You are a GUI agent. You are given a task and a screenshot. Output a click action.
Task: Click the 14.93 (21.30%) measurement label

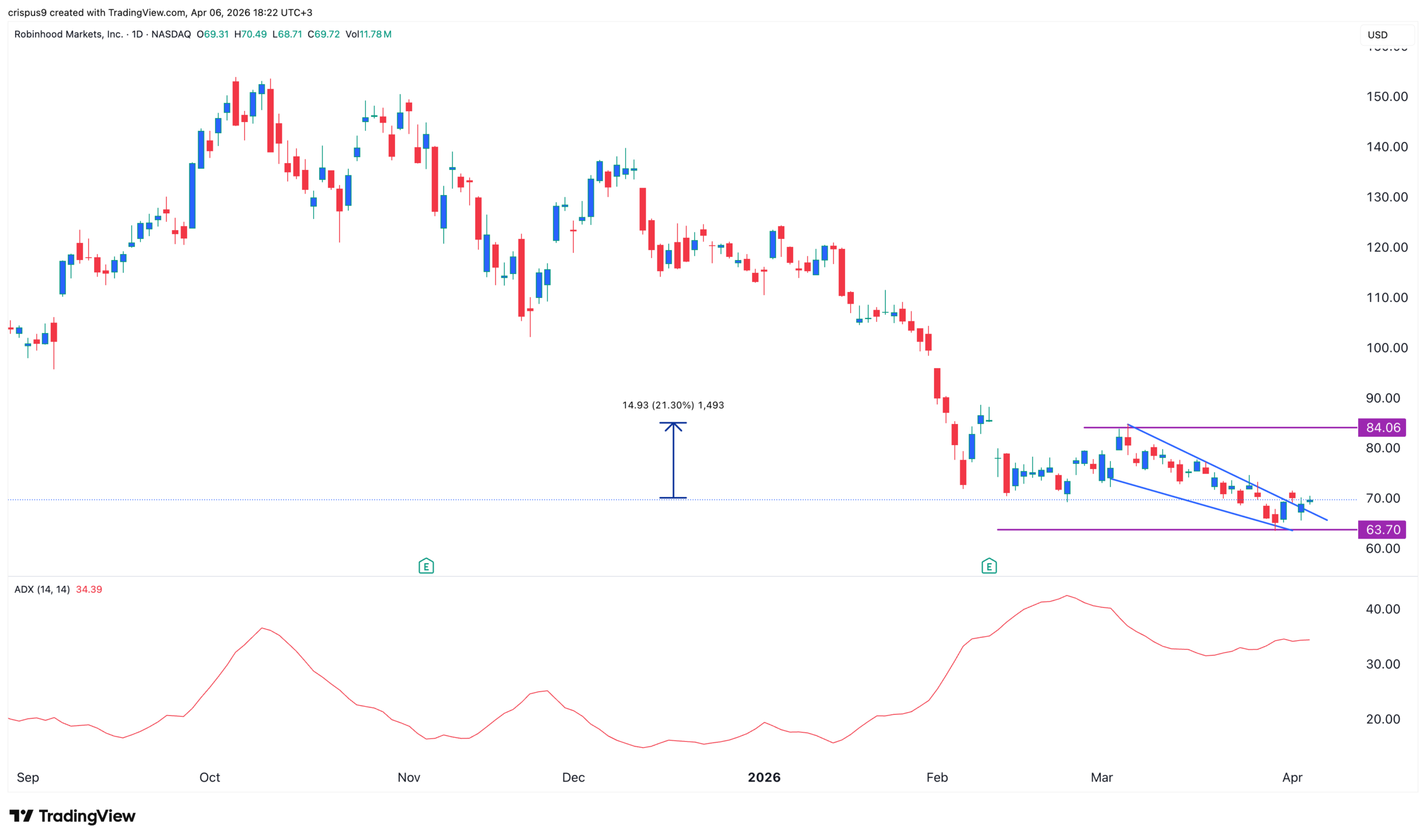(x=673, y=405)
